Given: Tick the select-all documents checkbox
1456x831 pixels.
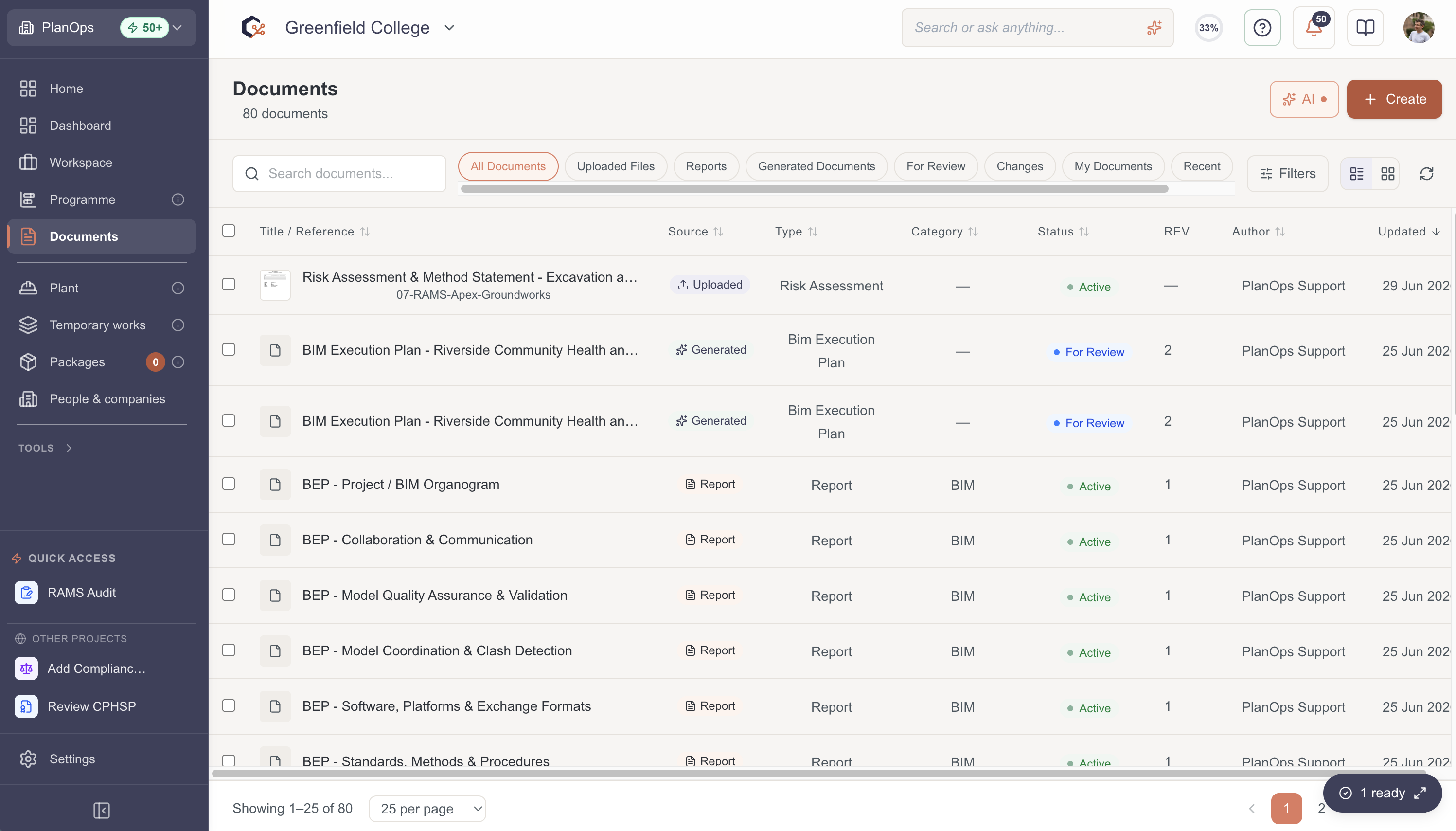Looking at the screenshot, I should 229,231.
